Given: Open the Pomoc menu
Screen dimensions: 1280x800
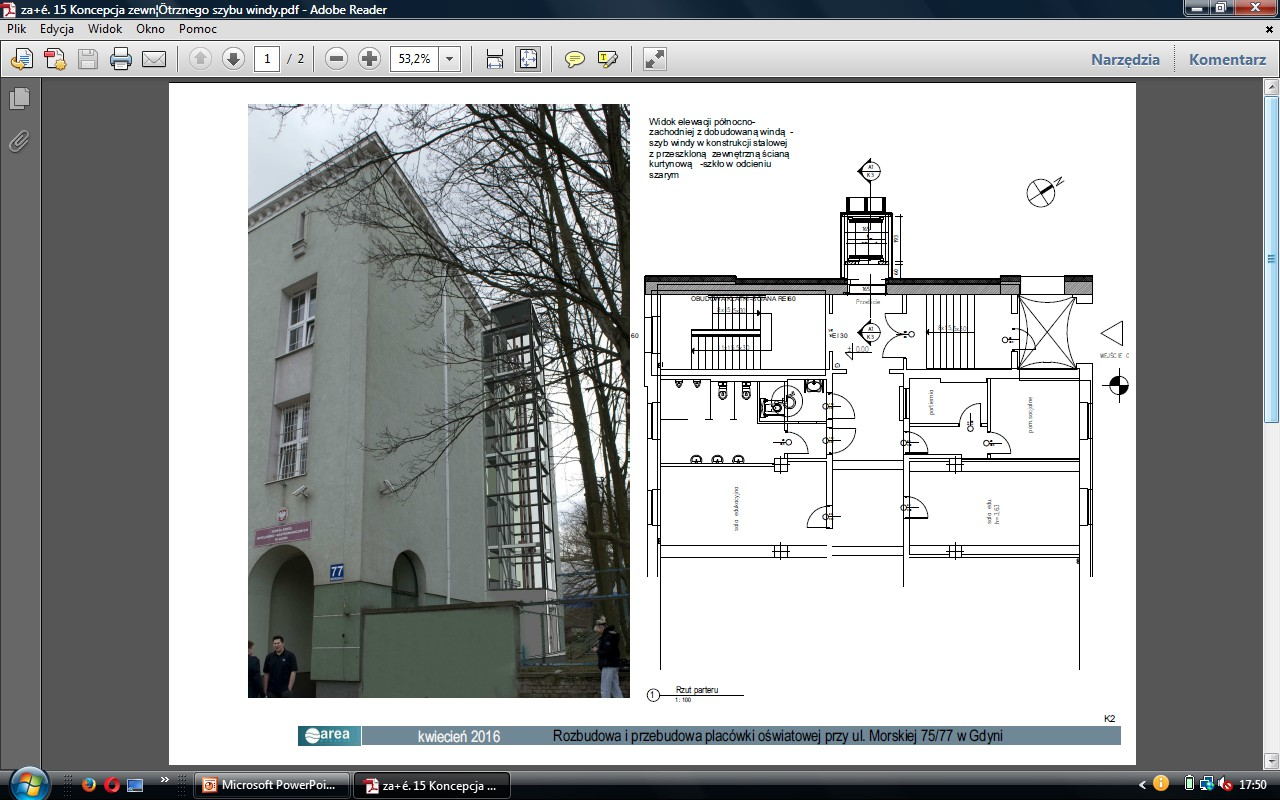Looking at the screenshot, I should pos(198,29).
